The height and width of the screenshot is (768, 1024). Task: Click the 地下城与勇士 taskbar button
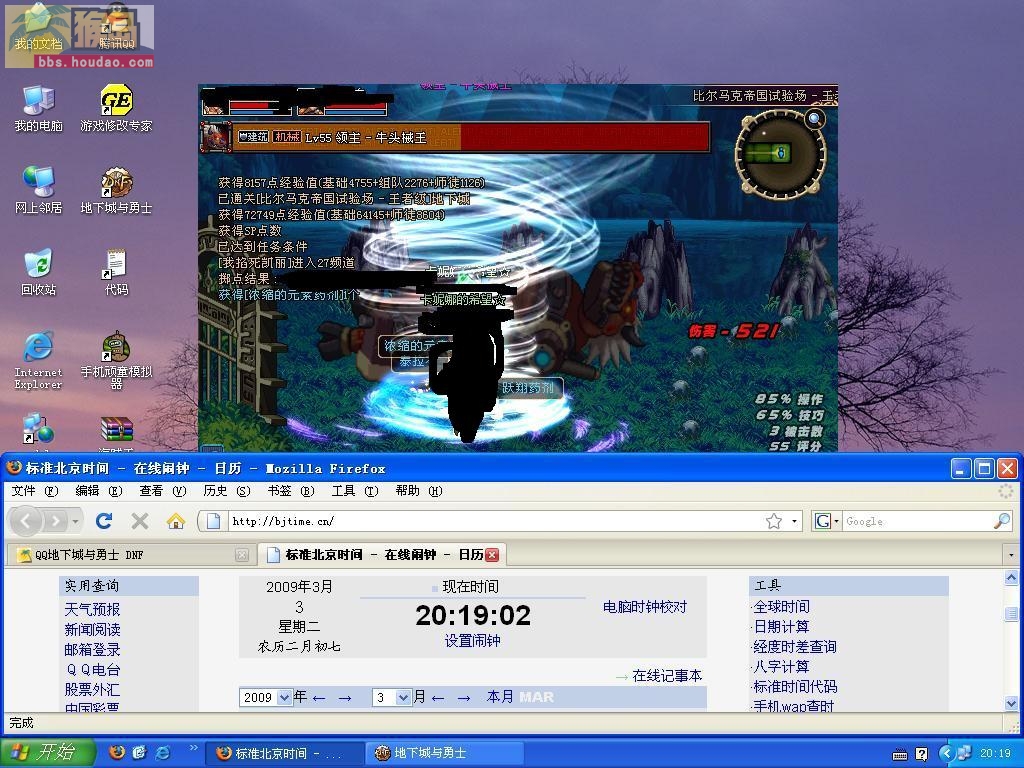pyautogui.click(x=444, y=753)
